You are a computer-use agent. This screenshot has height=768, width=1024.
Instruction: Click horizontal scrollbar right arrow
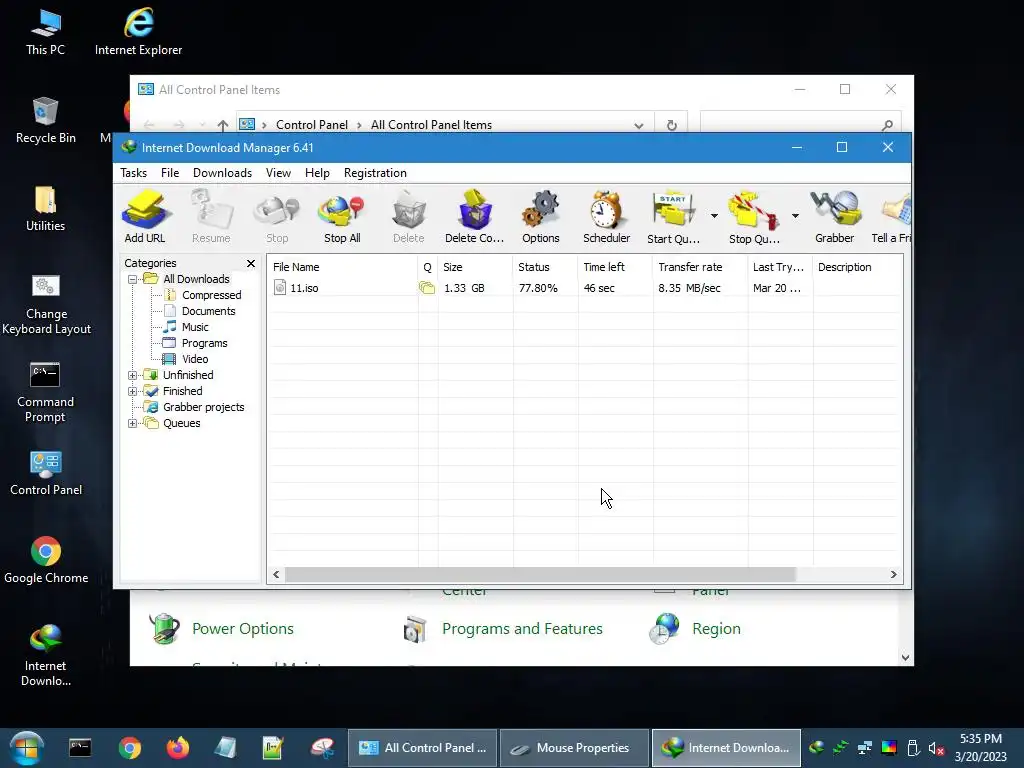(893, 575)
